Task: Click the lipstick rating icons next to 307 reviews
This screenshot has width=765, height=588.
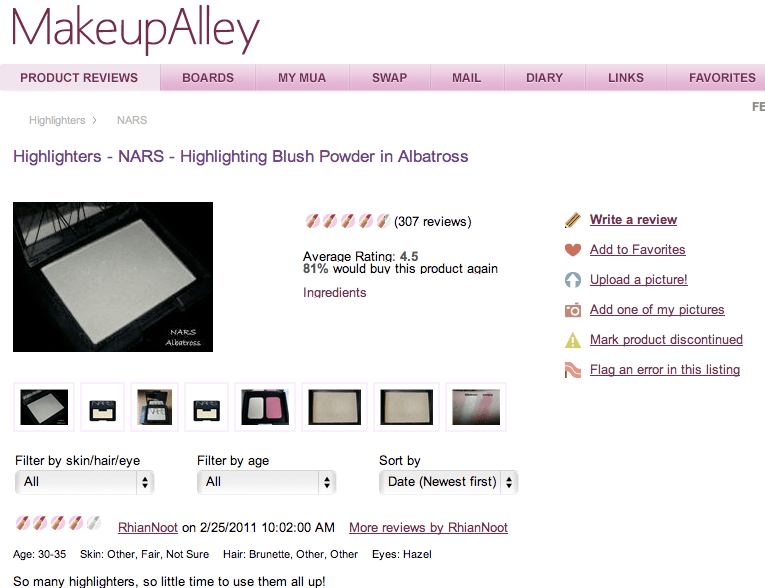Action: click(348, 221)
